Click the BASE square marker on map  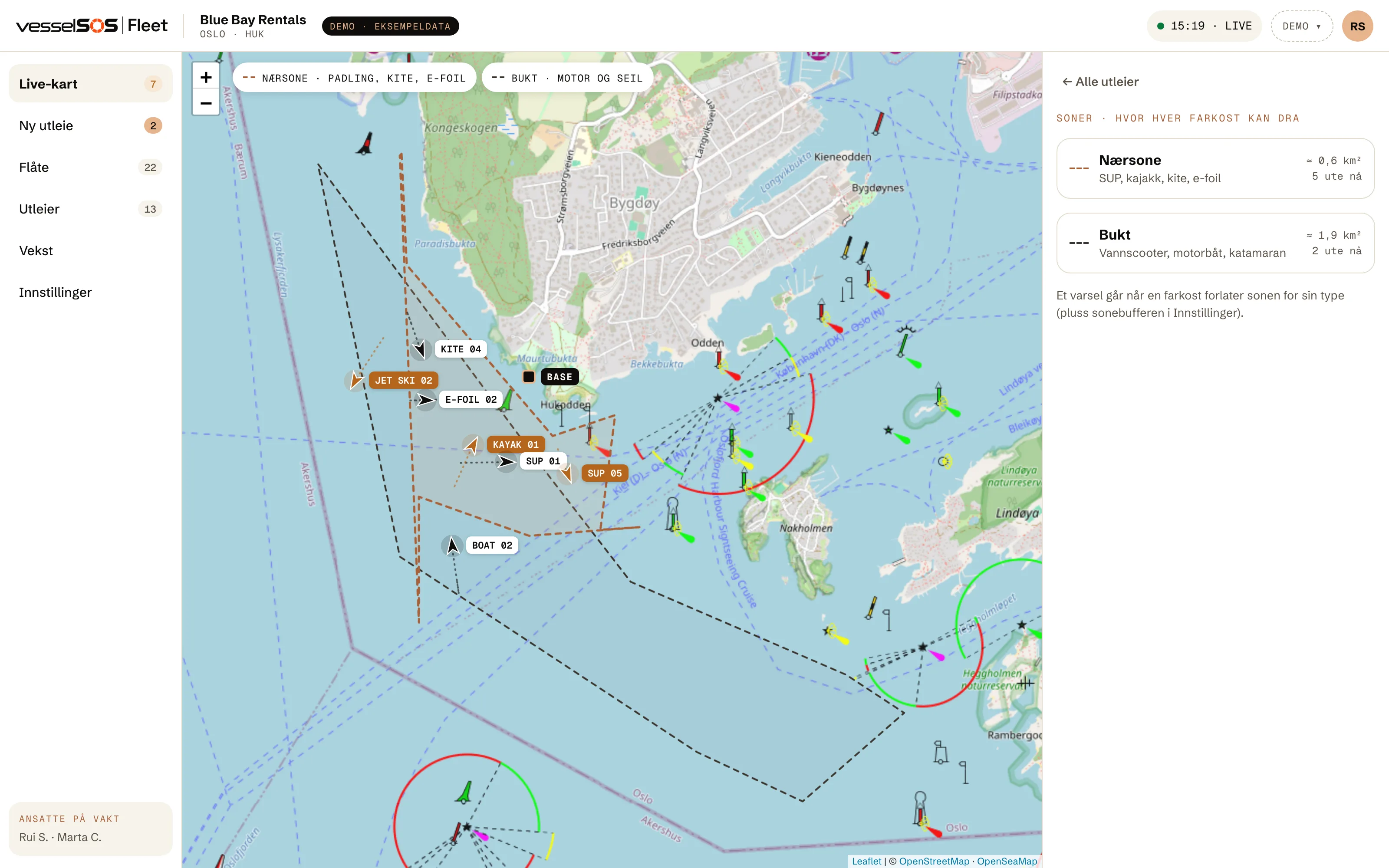tap(529, 377)
